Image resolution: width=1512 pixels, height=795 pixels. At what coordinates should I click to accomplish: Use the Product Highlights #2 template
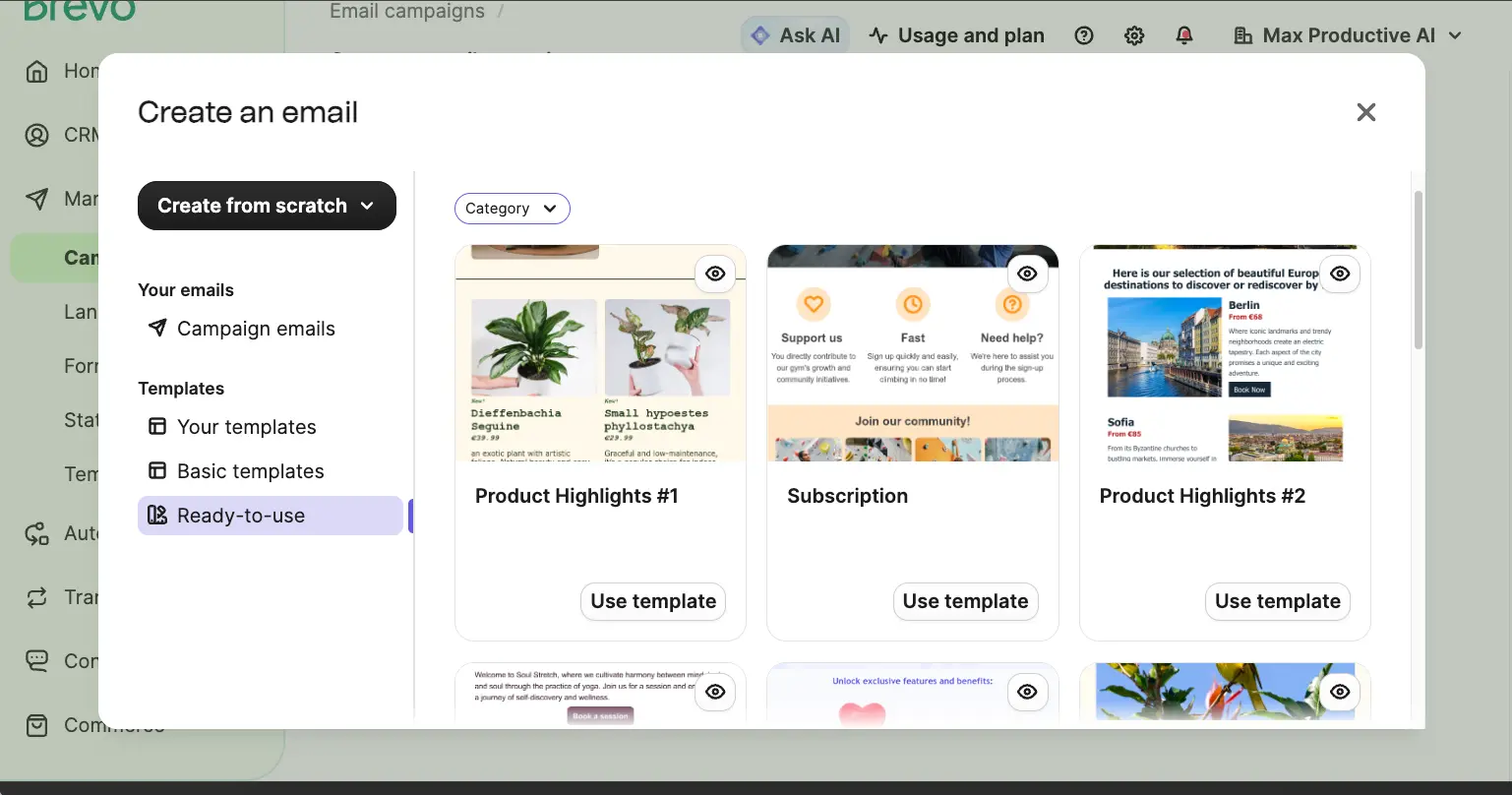[1277, 600]
